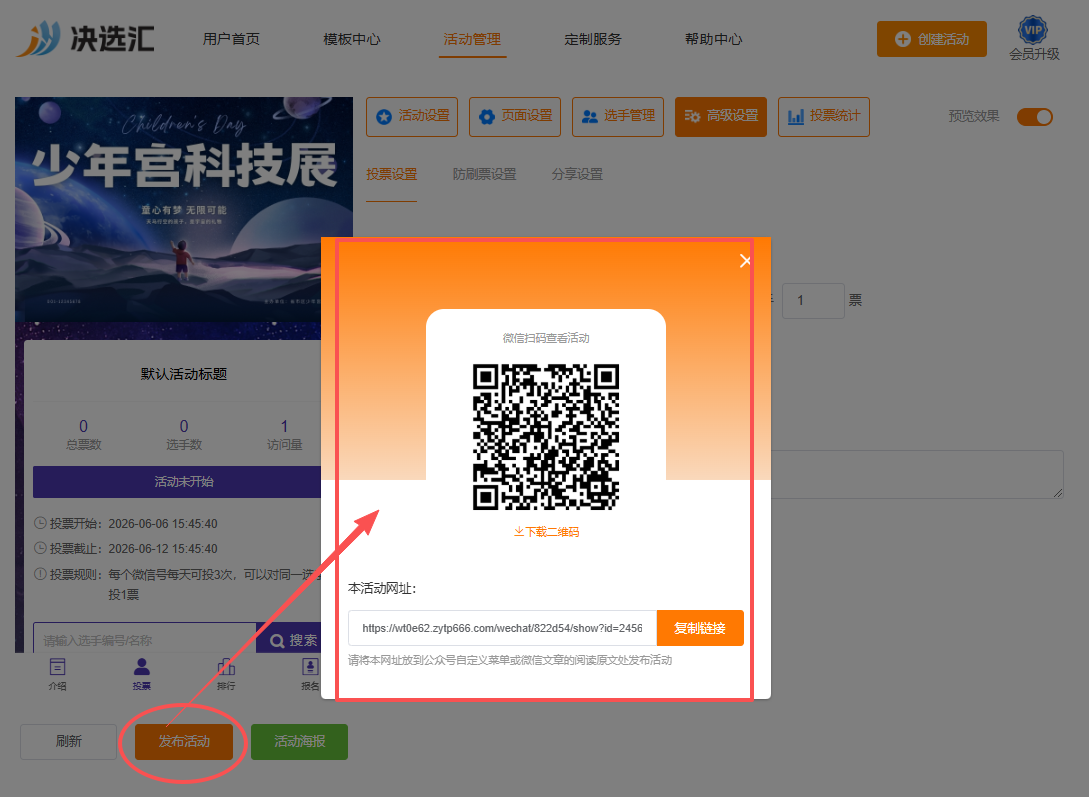Tap the 投票 person icon in preview
The width and height of the screenshot is (1089, 797).
[x=142, y=675]
